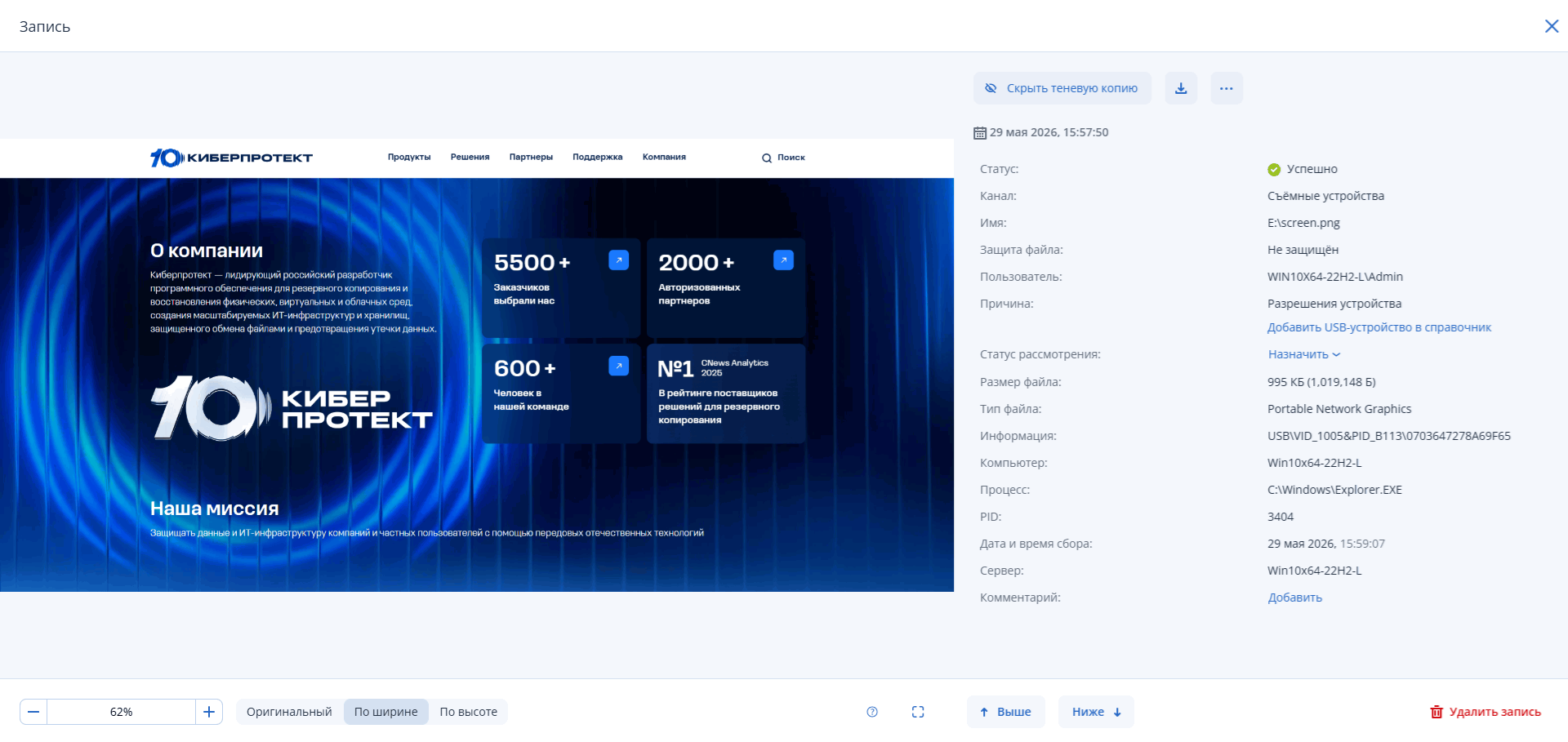Click the trash icon in Удалить запись

tap(1437, 712)
